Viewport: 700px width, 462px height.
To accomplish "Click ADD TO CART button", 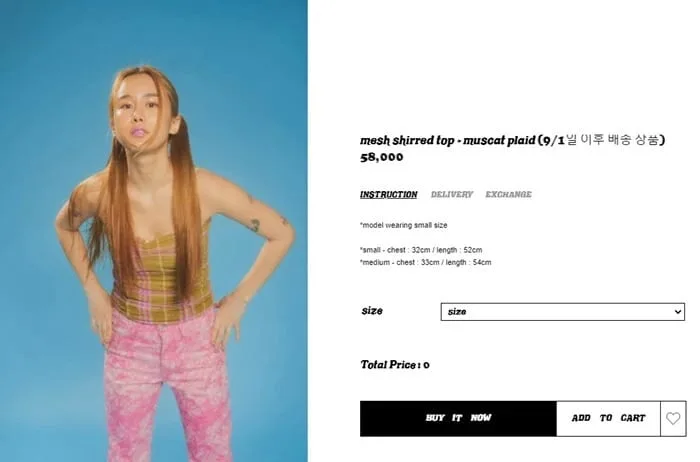I will 608,418.
